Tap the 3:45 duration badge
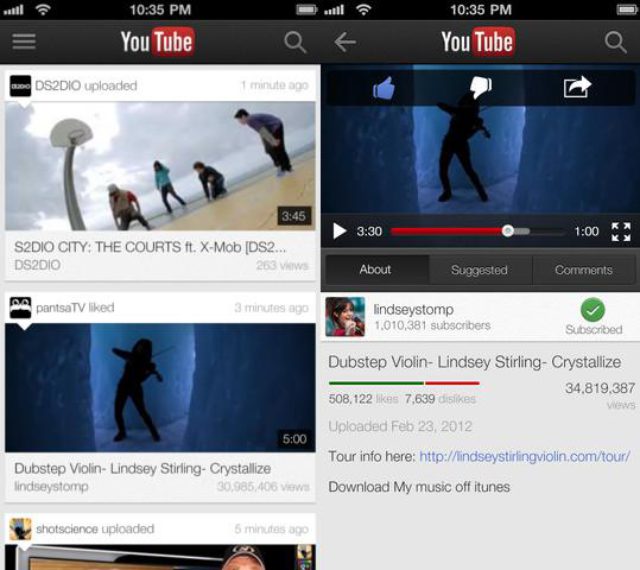The width and height of the screenshot is (640, 570). coord(294,216)
